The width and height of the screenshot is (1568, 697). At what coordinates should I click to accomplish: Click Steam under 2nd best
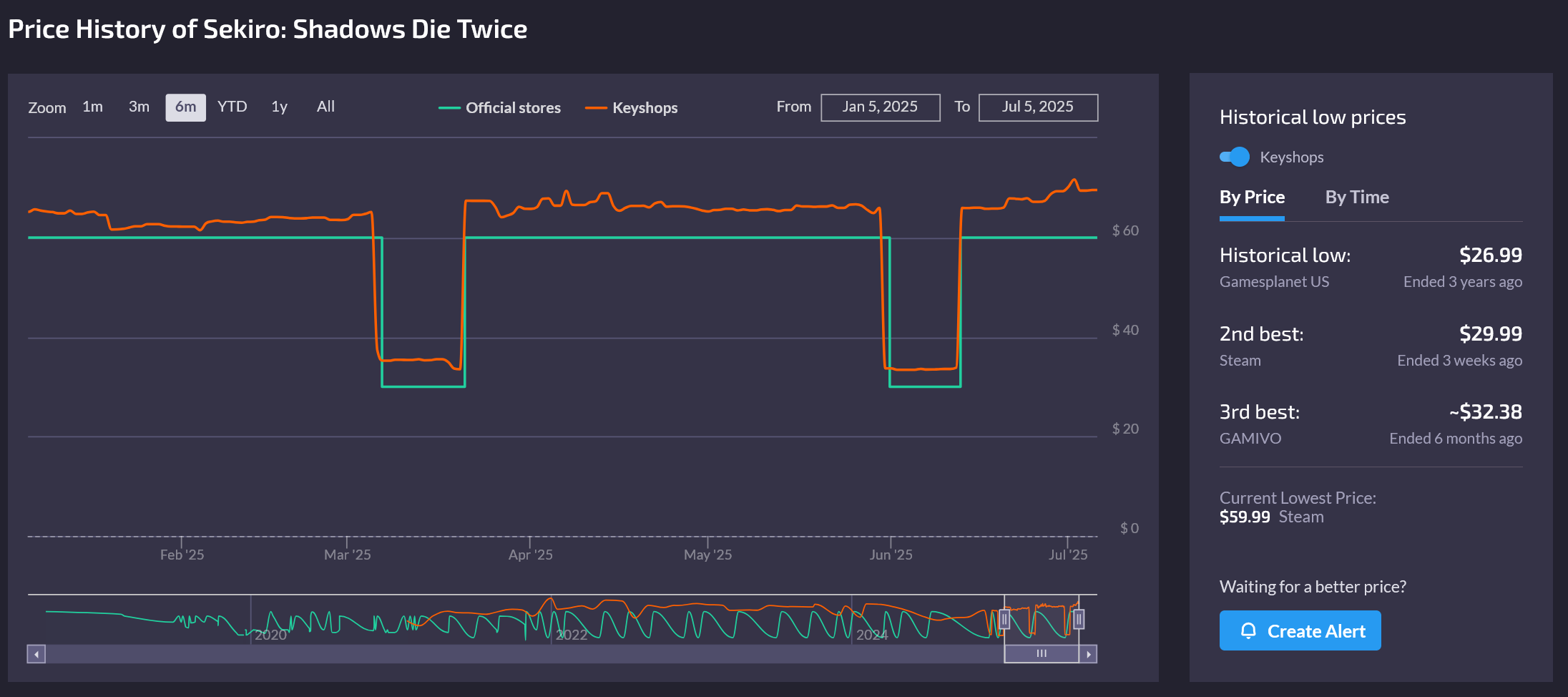[x=1240, y=361]
